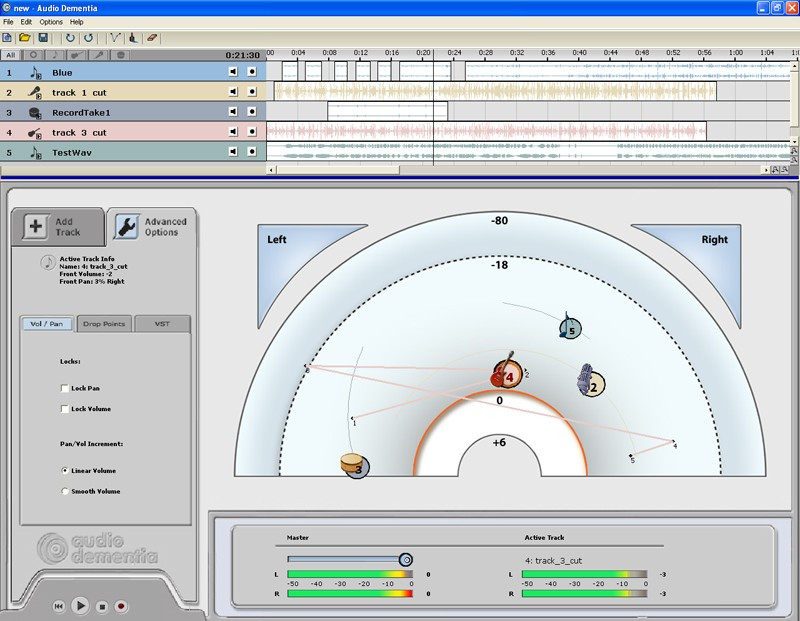Click the microphone icon on track 1 cut
Viewport: 800px width, 621px height.
point(35,93)
